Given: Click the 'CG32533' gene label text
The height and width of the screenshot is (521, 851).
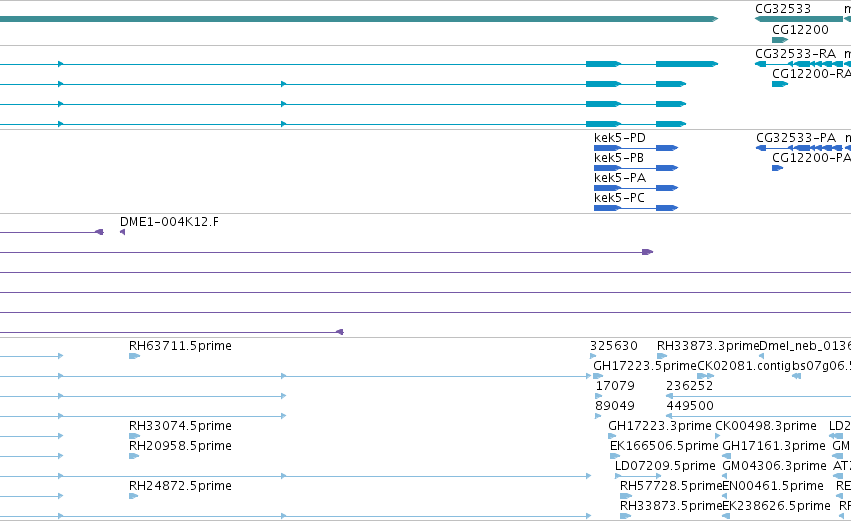Looking at the screenshot, I should [783, 9].
